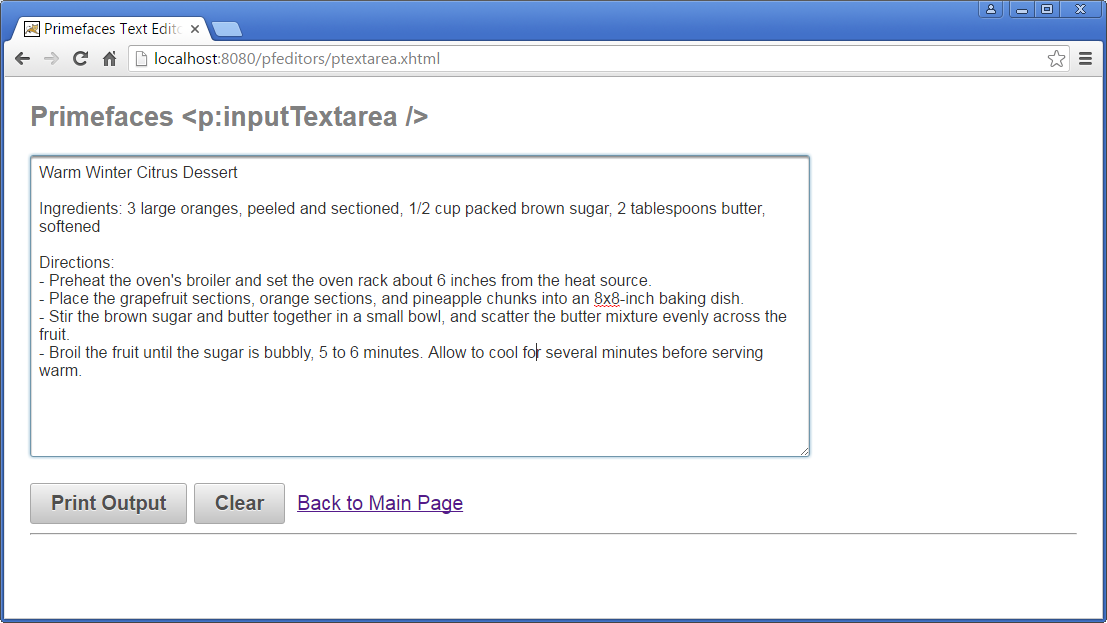Select the Primefaces Text Editor tab
The image size is (1107, 623).
click(x=111, y=29)
